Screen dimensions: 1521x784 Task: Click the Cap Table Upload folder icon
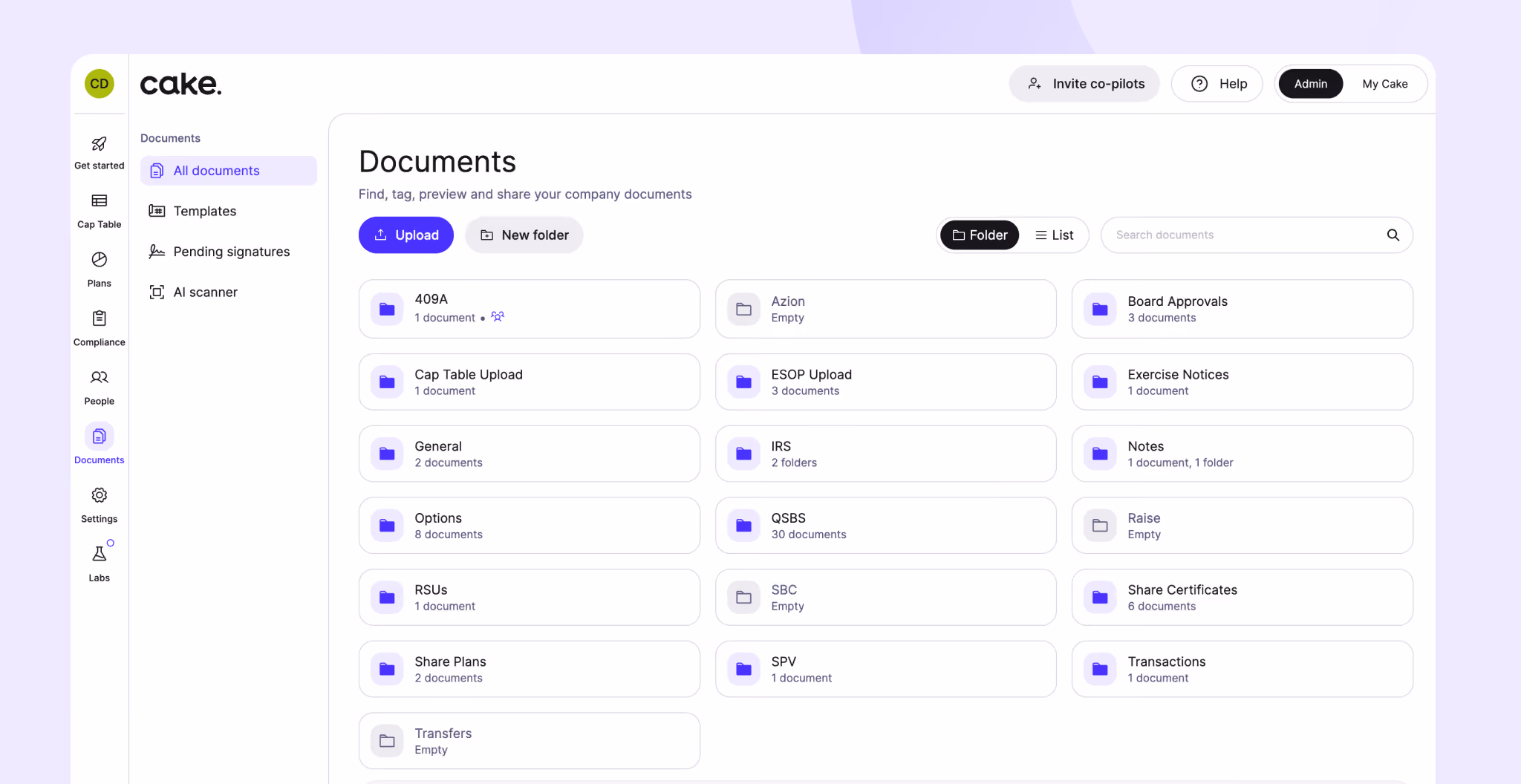coord(387,382)
